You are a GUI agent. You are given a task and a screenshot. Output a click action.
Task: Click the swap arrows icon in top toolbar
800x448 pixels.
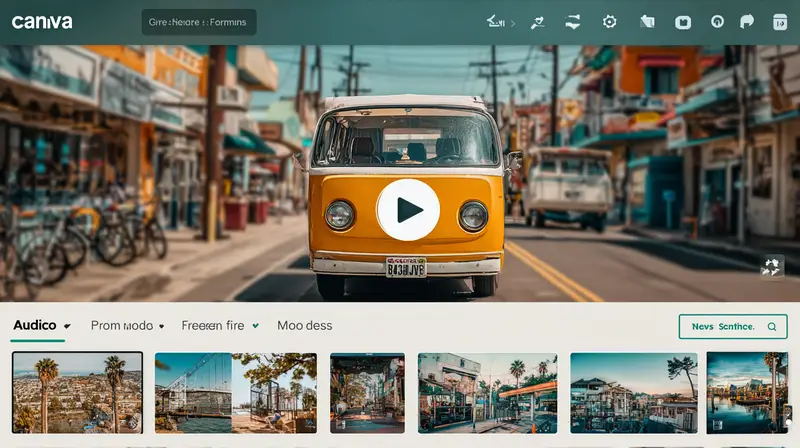click(x=573, y=21)
